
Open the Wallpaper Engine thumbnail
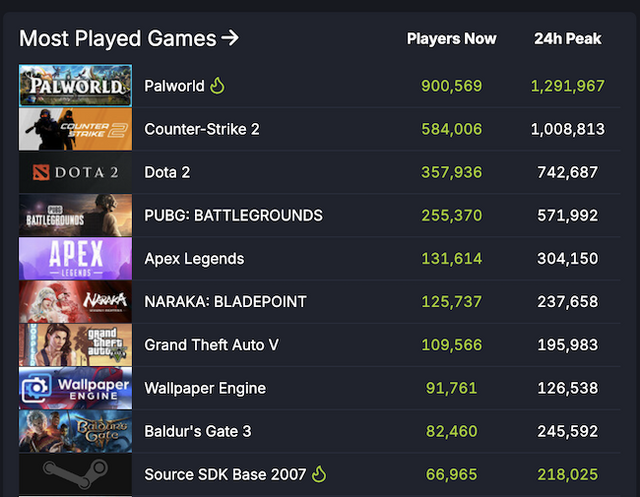[75, 388]
